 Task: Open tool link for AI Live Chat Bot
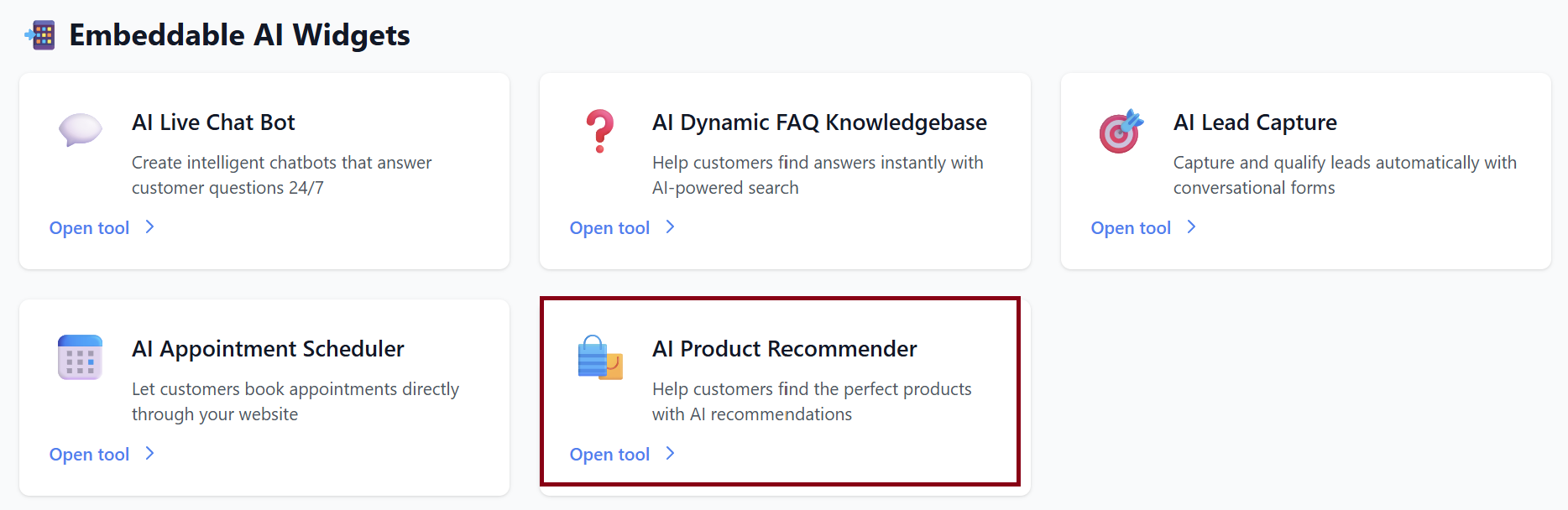[90, 228]
